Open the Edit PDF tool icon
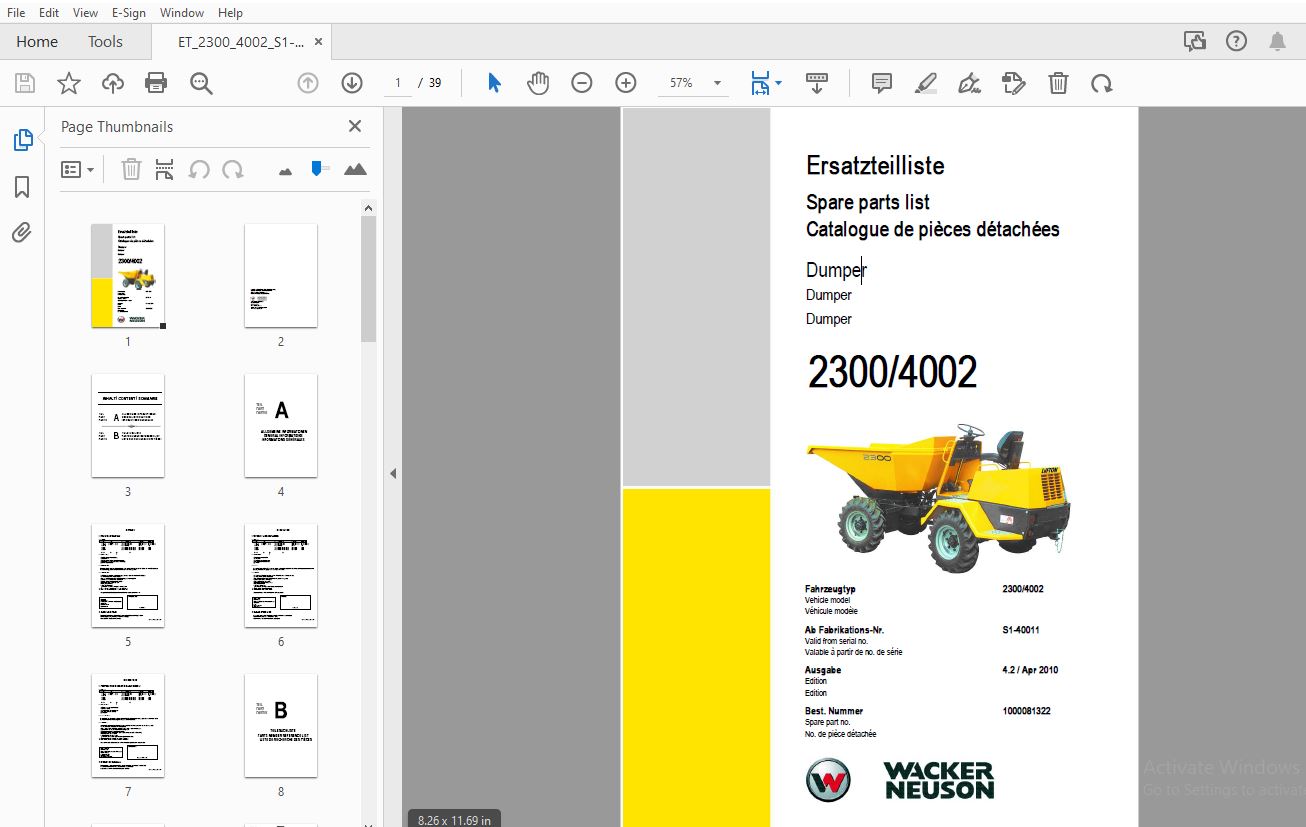Image resolution: width=1306 pixels, height=827 pixels. pos(1014,83)
